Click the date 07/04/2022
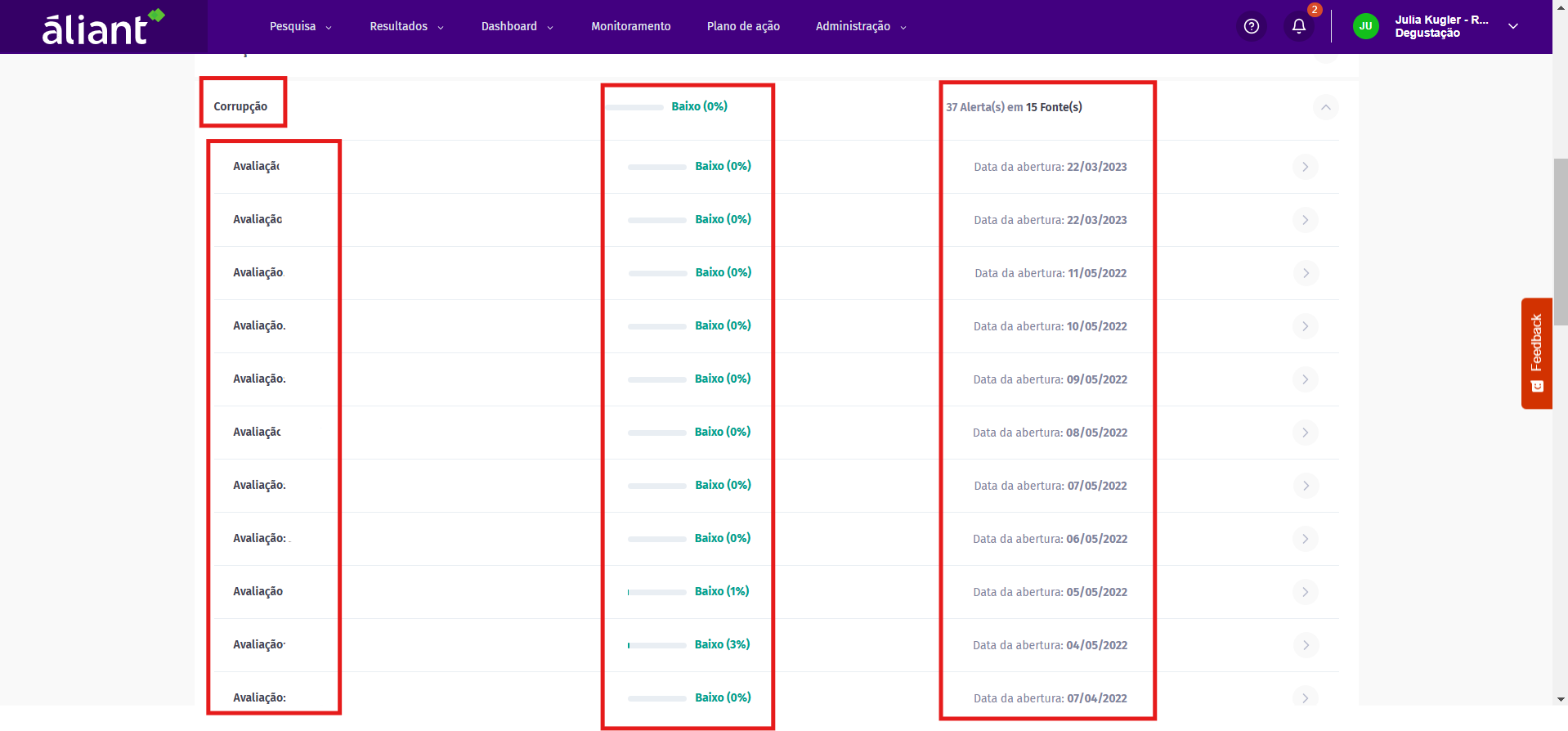The width and height of the screenshot is (1568, 731). (x=1097, y=698)
